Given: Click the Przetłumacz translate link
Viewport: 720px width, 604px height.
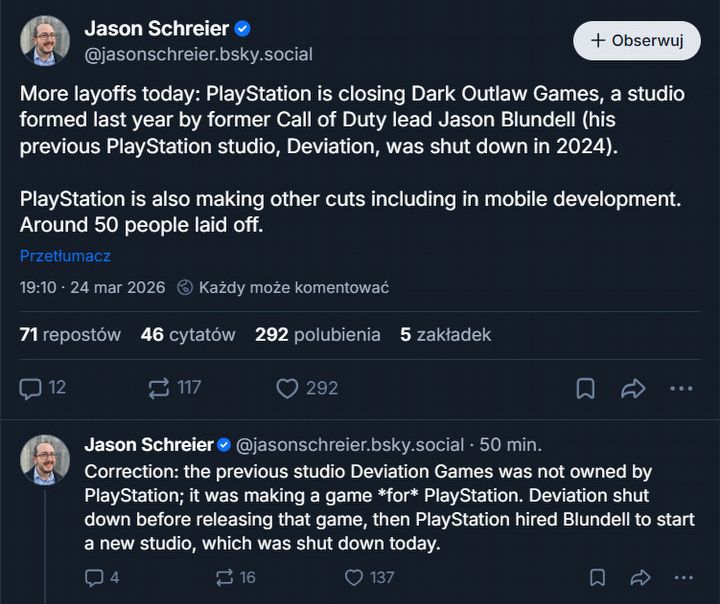Looking at the screenshot, I should [x=65, y=256].
